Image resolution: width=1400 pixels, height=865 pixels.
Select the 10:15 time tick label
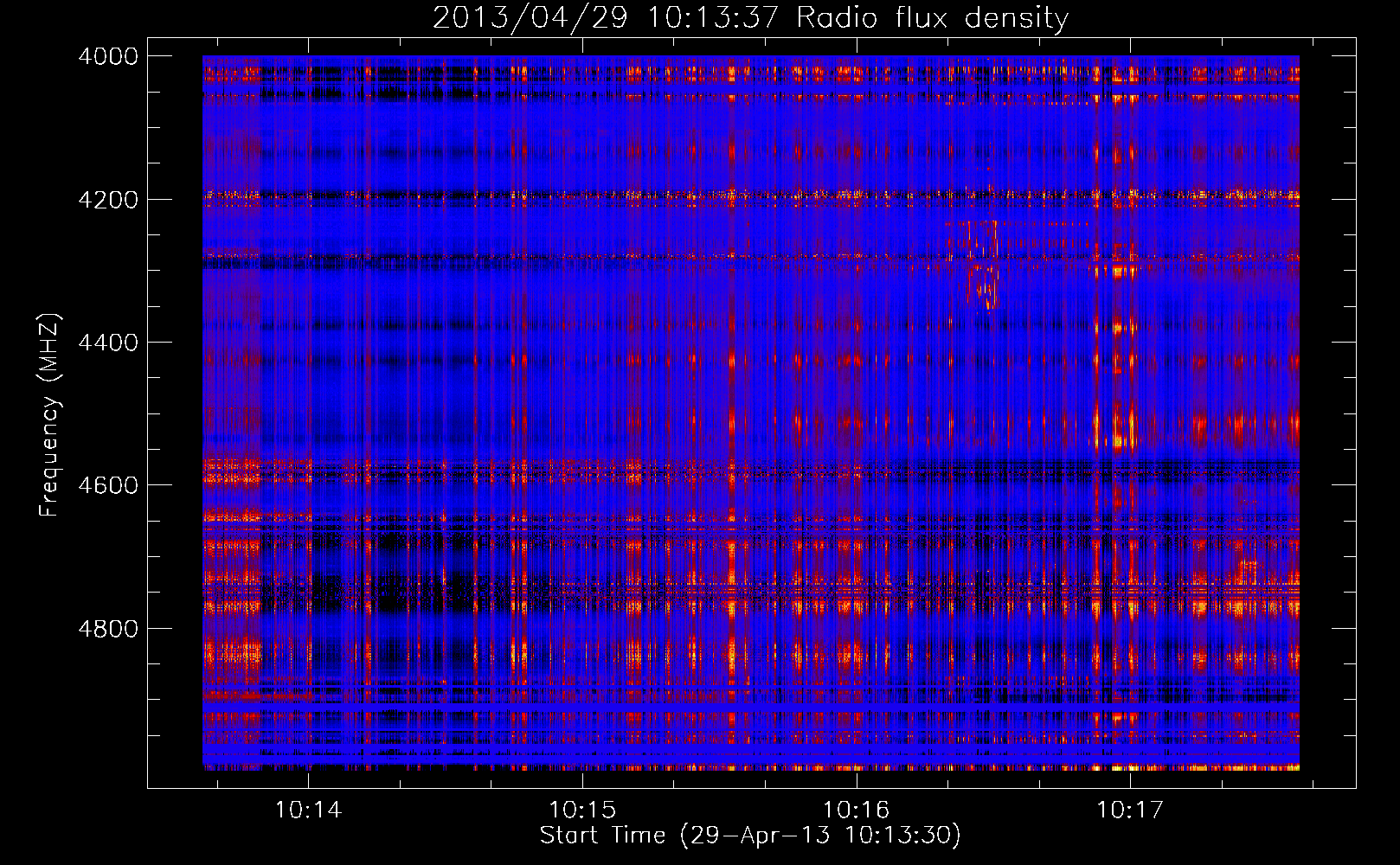(582, 810)
